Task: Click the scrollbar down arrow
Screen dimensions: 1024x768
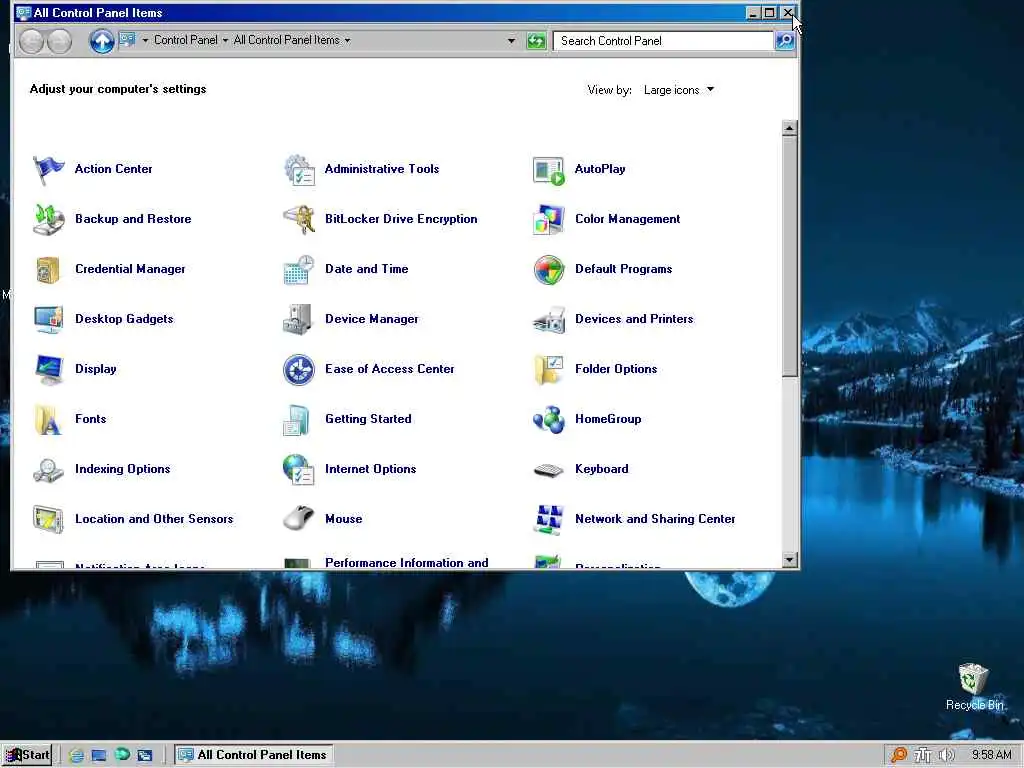Action: click(x=789, y=560)
